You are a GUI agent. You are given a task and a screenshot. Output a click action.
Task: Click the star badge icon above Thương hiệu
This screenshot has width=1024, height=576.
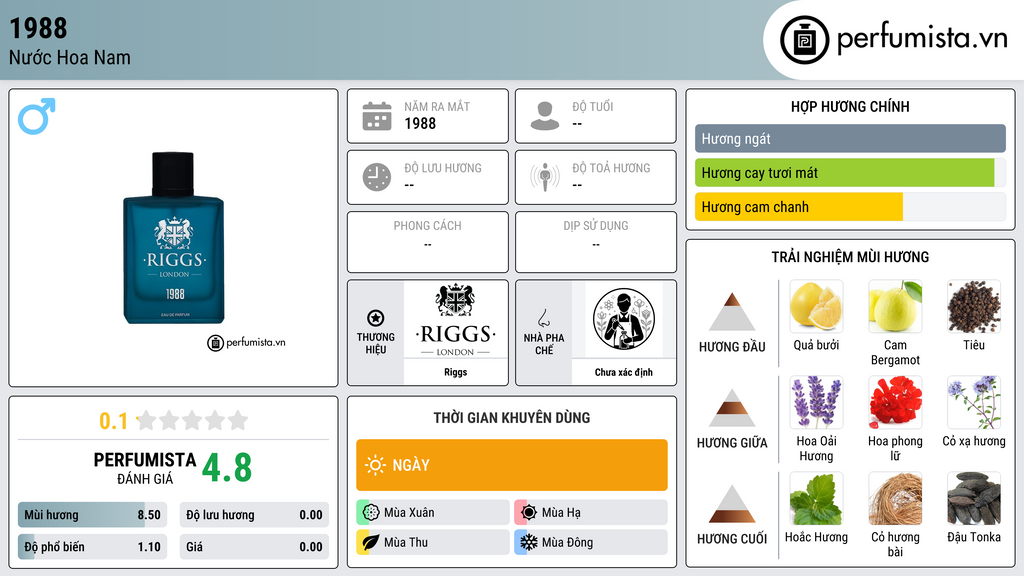pyautogui.click(x=376, y=318)
